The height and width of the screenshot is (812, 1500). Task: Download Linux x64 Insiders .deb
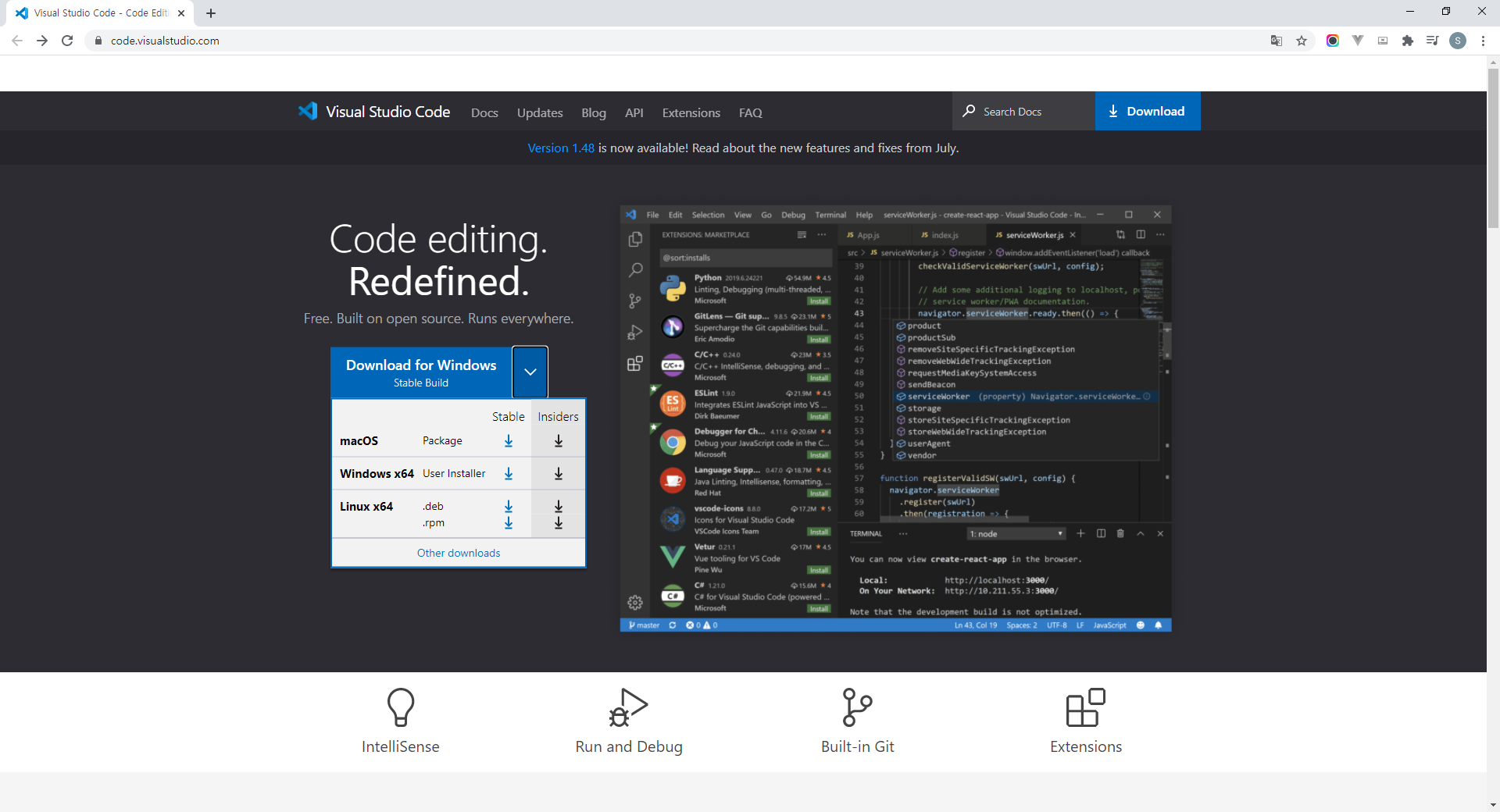click(x=559, y=506)
